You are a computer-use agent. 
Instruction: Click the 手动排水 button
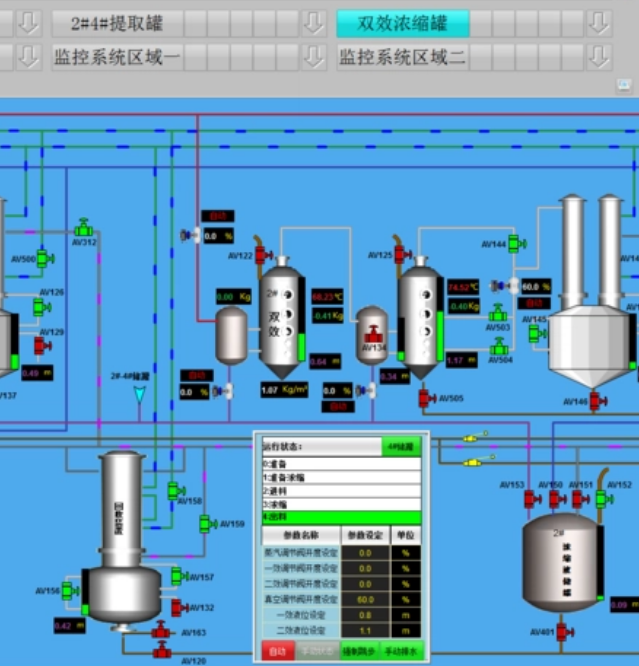point(401,651)
